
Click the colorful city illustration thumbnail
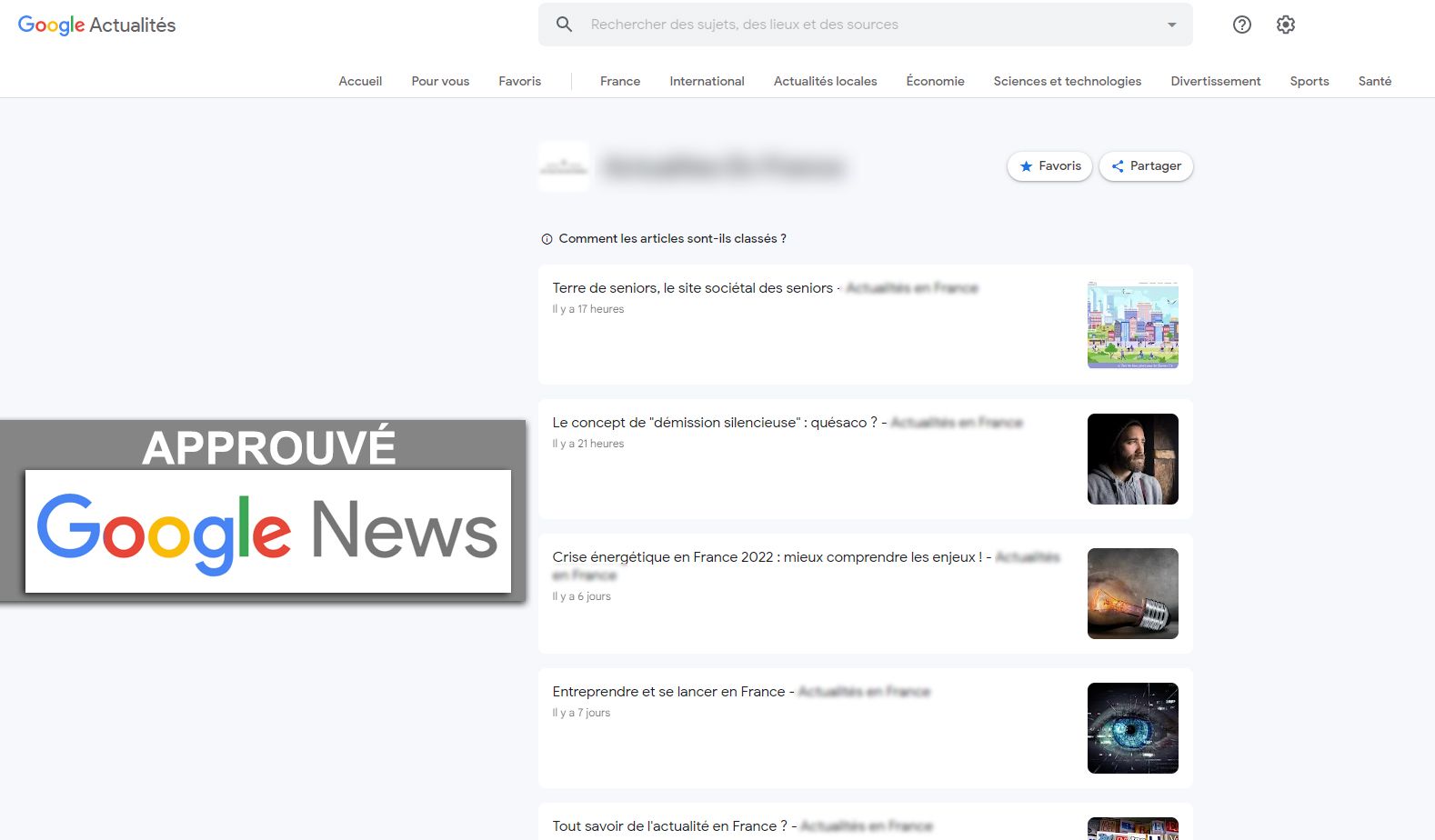pos(1133,325)
